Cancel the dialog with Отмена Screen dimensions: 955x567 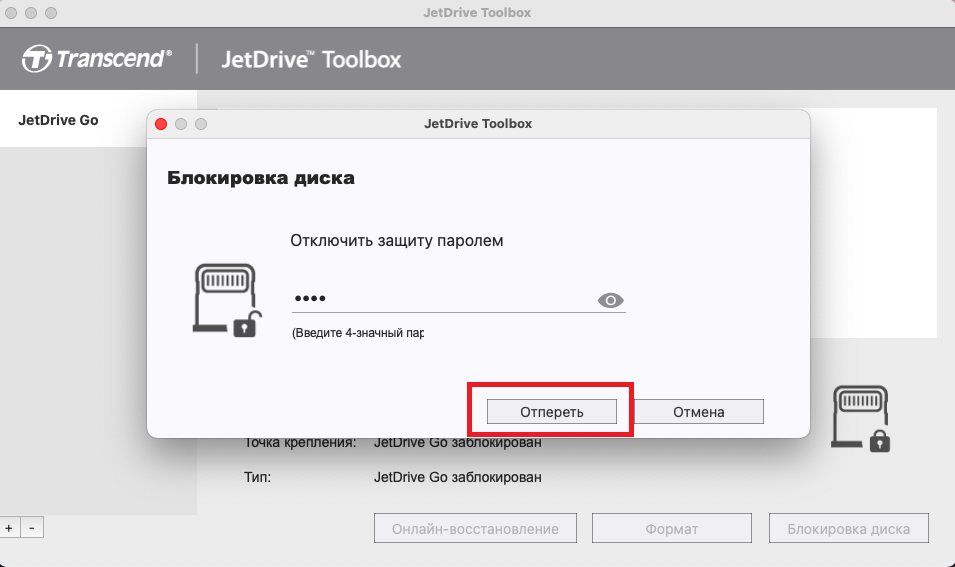tap(699, 412)
